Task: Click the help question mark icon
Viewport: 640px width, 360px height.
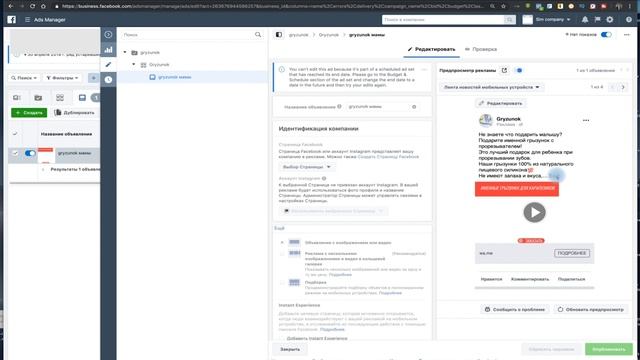Action: click(629, 20)
